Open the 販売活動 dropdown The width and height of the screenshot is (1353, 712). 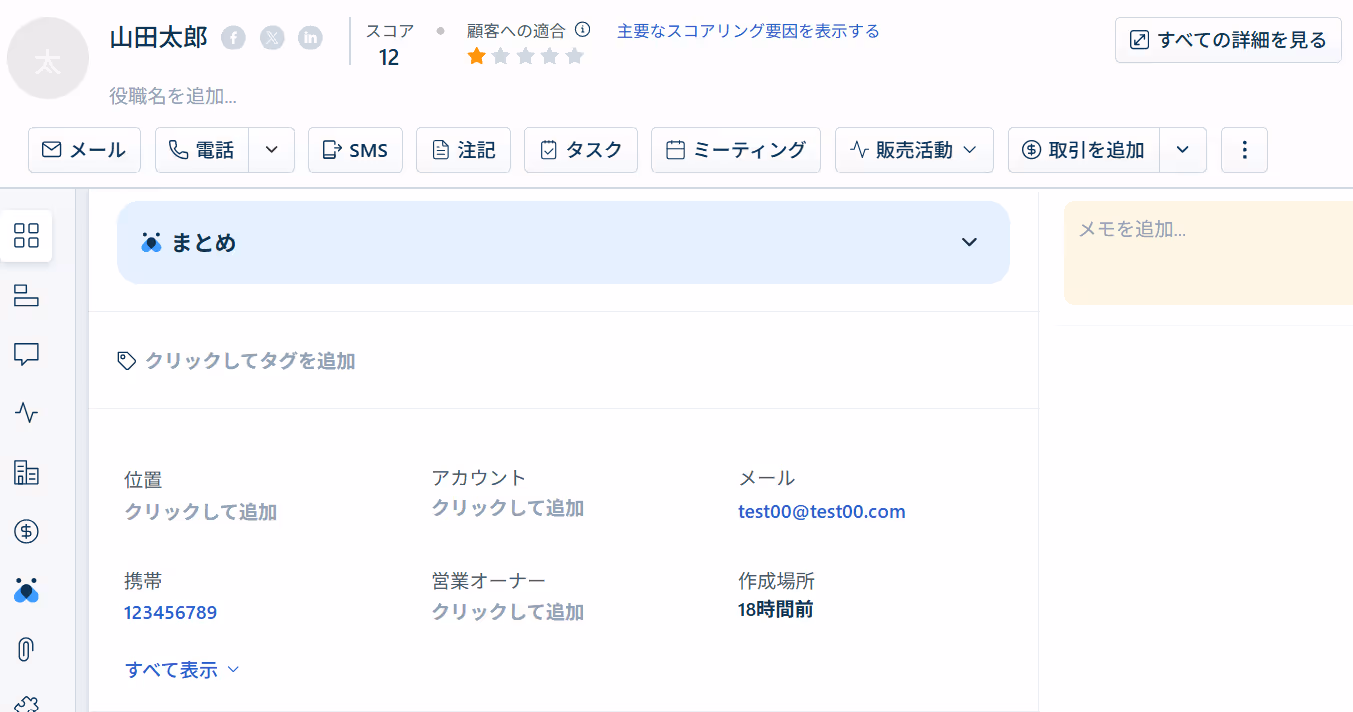914,150
